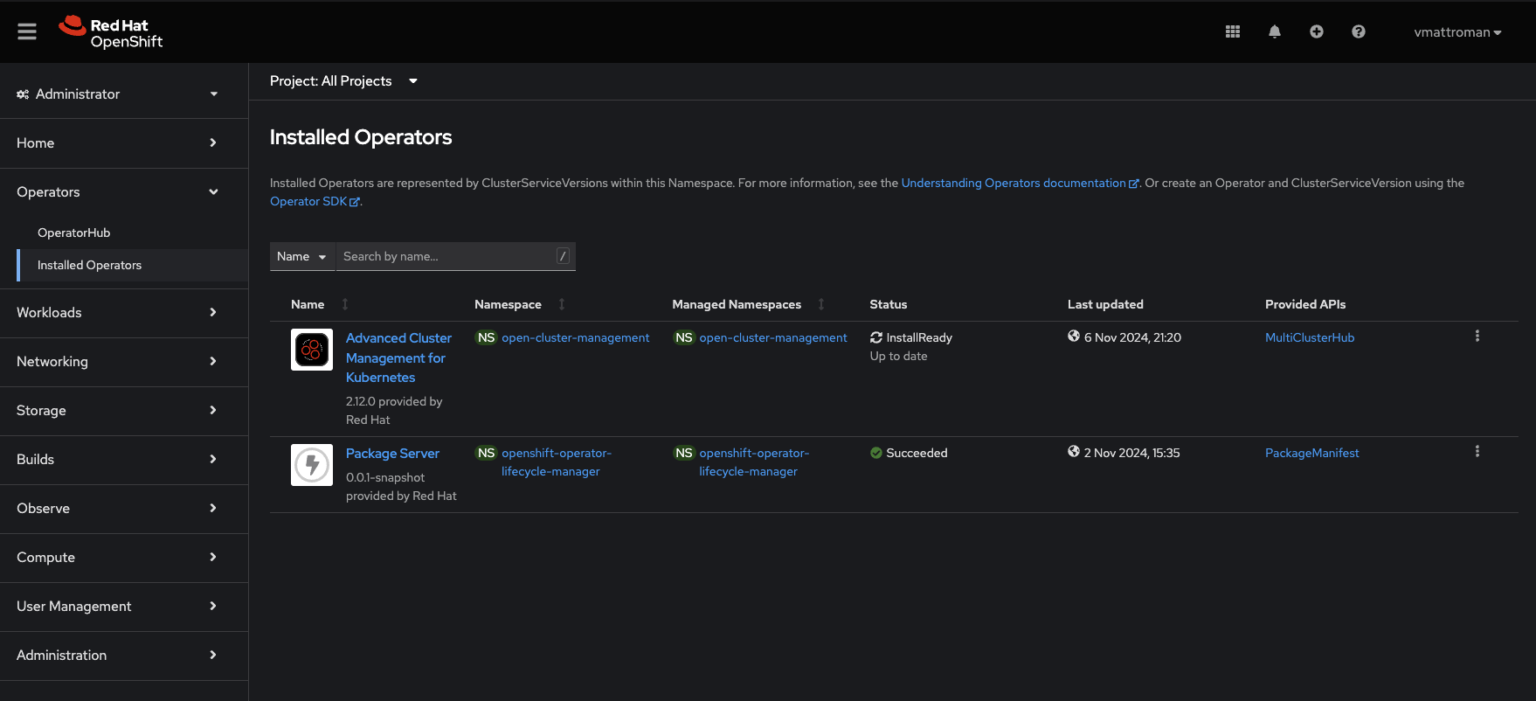Expand the Observe navigation section

(124, 508)
